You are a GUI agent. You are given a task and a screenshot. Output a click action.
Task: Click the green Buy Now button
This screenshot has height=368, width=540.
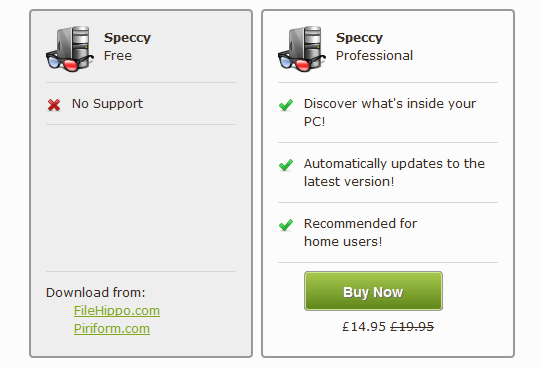point(373,291)
